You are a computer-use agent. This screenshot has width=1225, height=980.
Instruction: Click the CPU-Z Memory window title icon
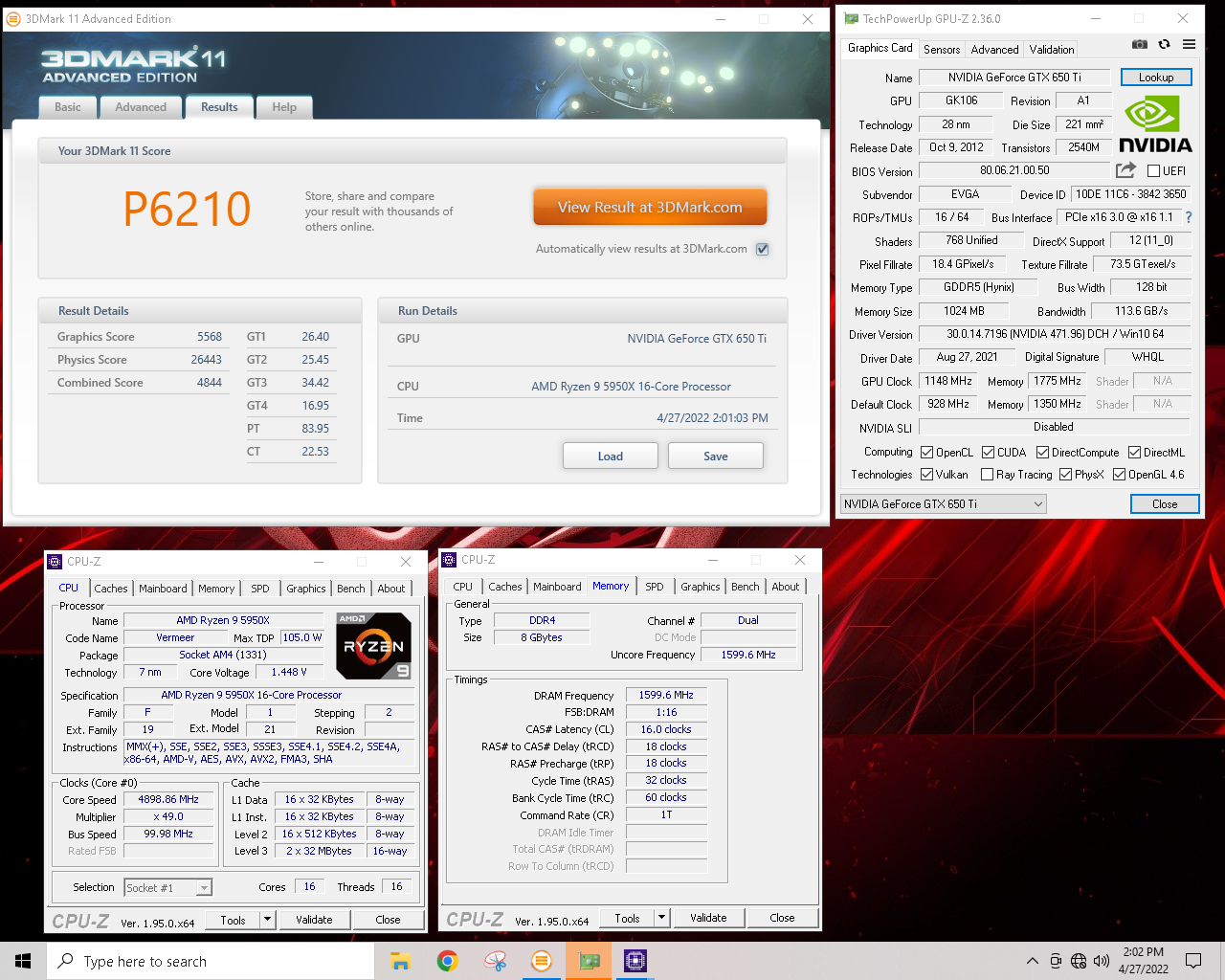coord(449,560)
